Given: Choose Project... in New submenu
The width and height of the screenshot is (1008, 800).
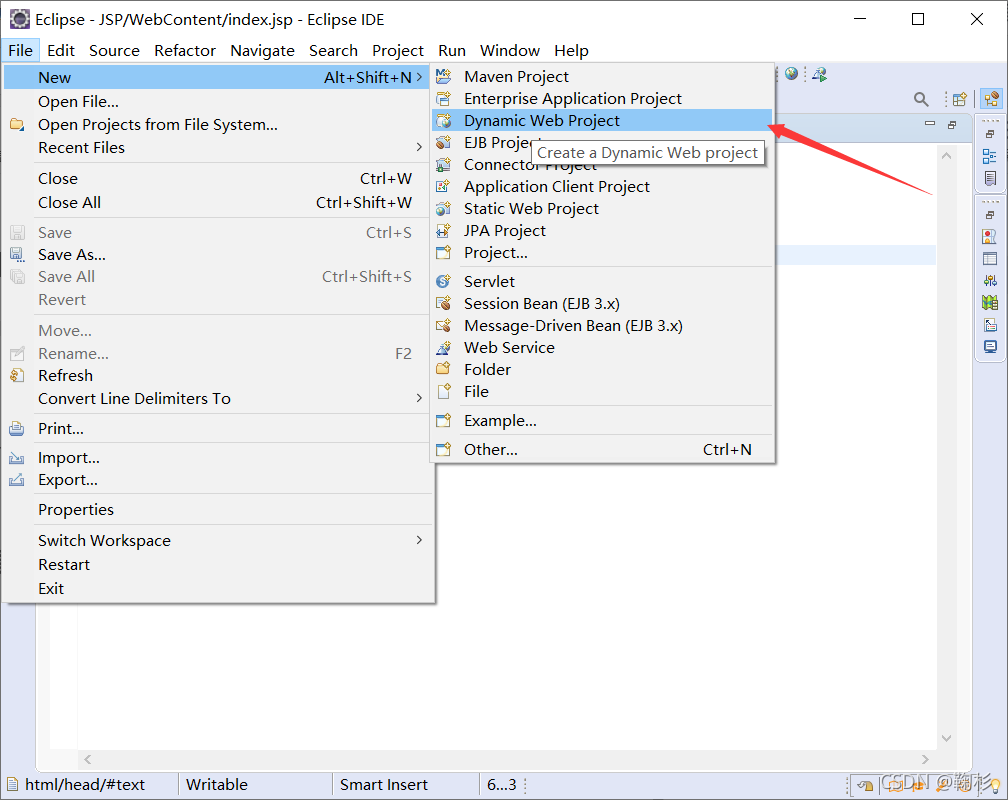Looking at the screenshot, I should click(x=602, y=253).
